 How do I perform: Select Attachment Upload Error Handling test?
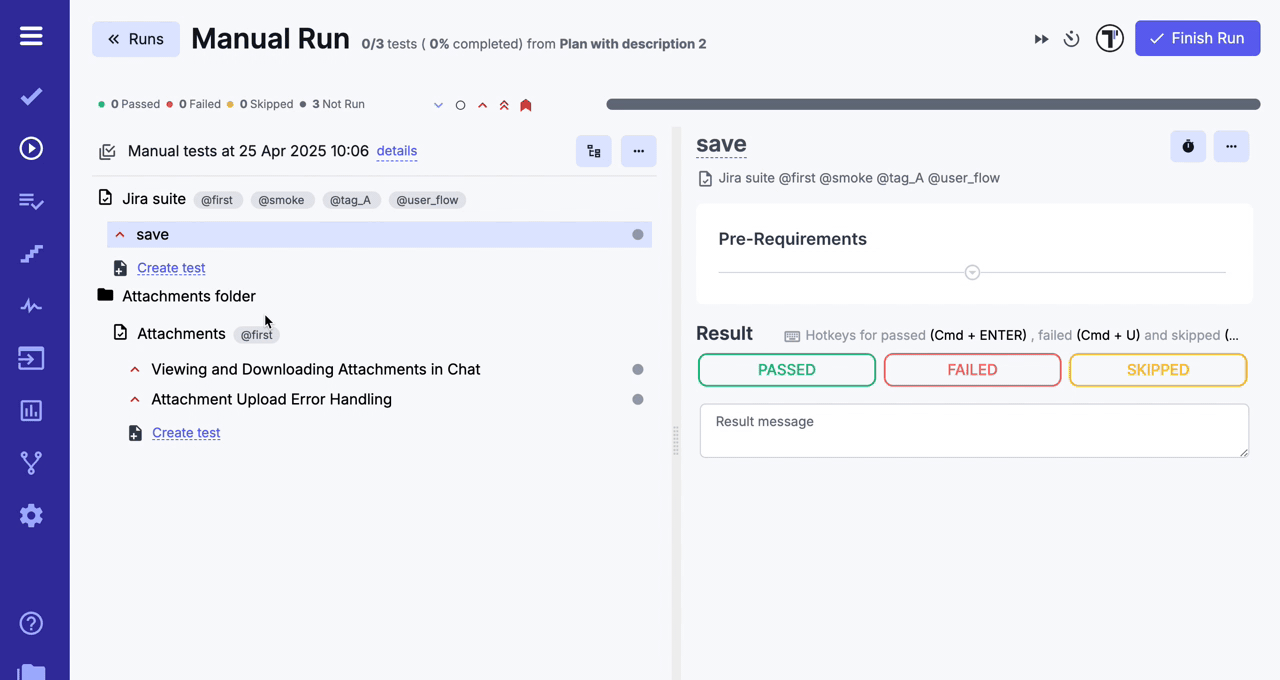[x=271, y=400]
